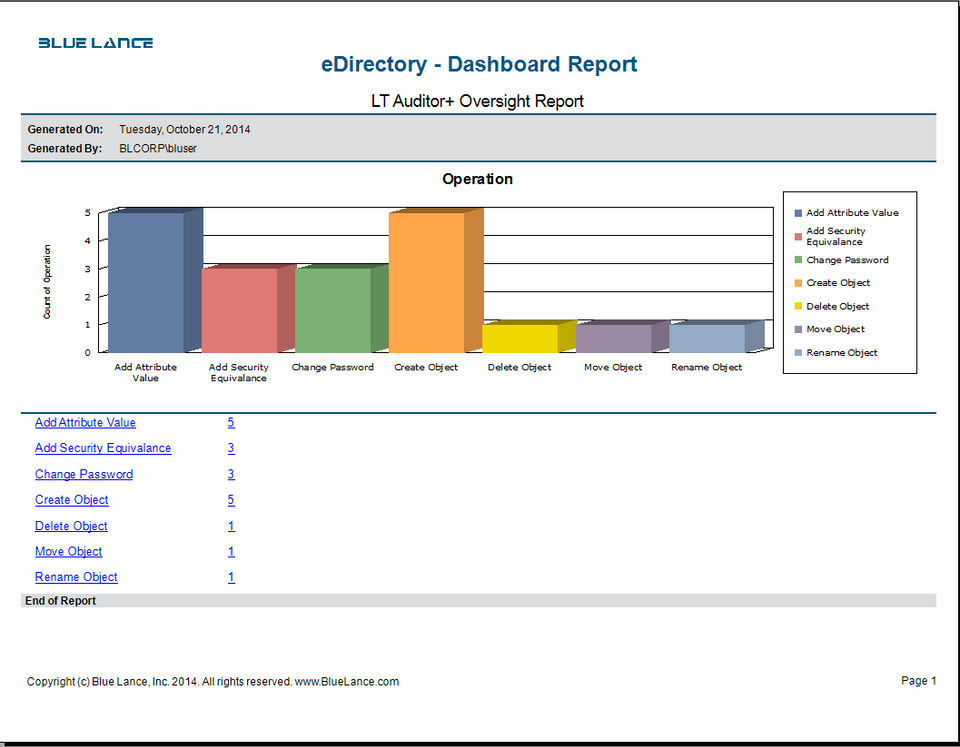Viewport: 960px width, 747px height.
Task: Open the Add Attribute Value link
Action: [85, 422]
